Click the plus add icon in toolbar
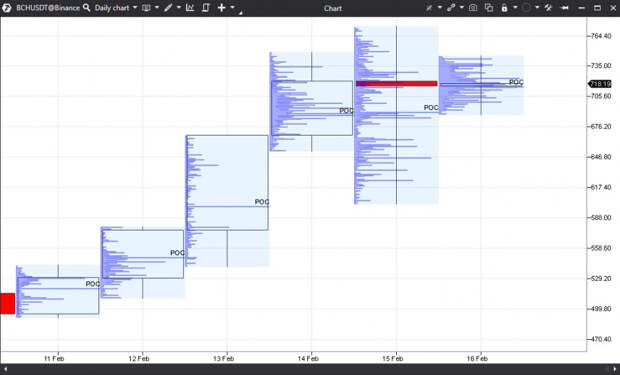The width and height of the screenshot is (620, 375). tap(222, 8)
